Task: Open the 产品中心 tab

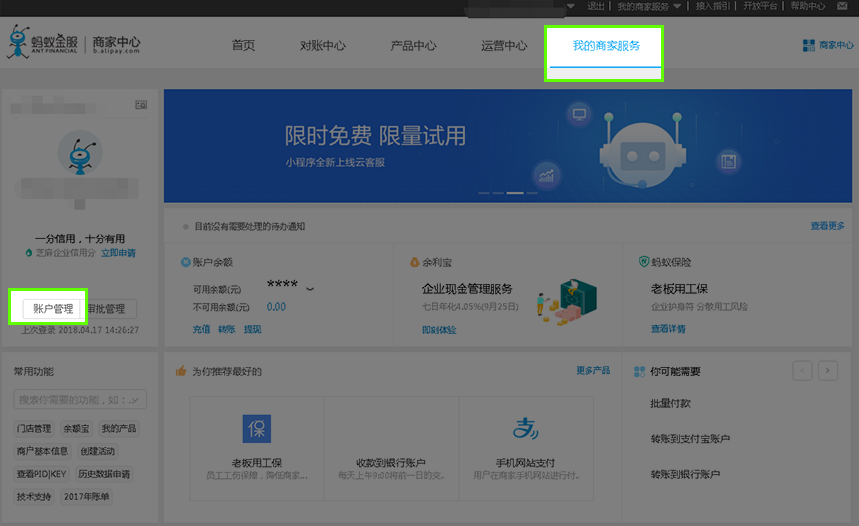Action: click(x=413, y=45)
